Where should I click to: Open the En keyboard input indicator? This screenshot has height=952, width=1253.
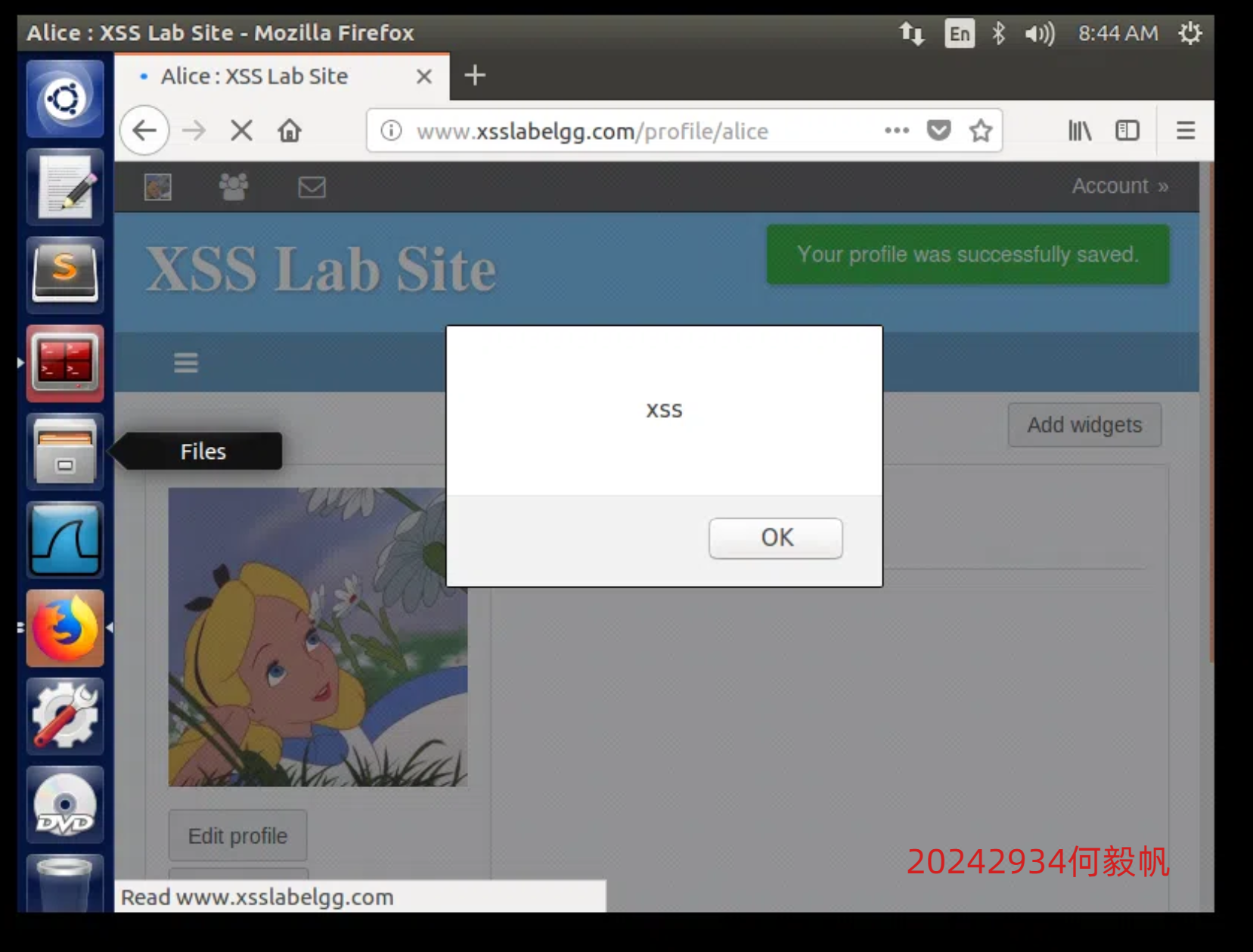[x=960, y=33]
